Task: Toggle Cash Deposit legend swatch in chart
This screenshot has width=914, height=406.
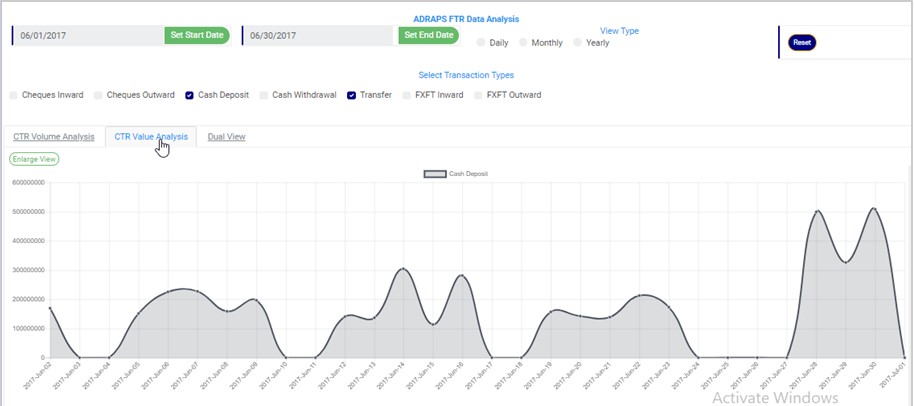Action: pyautogui.click(x=434, y=174)
